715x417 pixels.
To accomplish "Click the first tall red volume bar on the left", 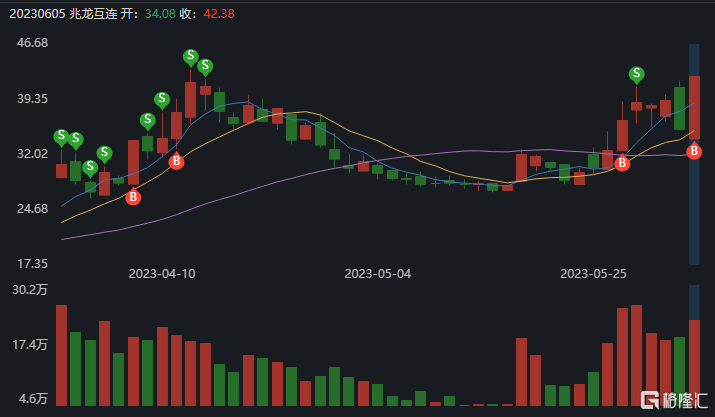I will 61,355.
